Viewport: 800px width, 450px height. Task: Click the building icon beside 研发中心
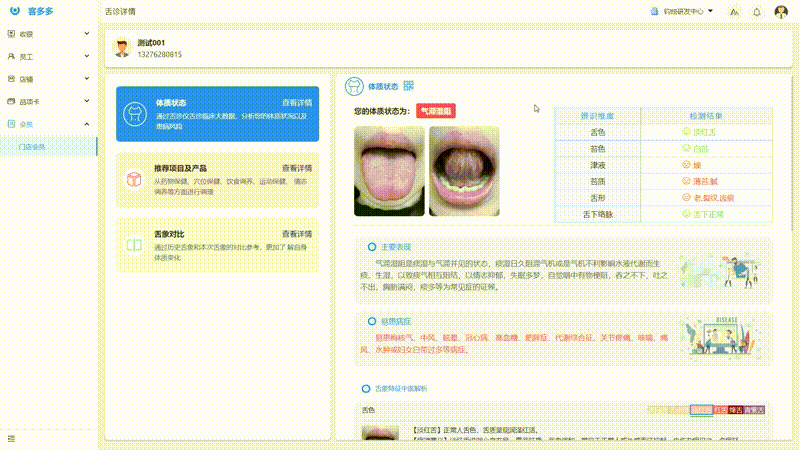point(654,11)
